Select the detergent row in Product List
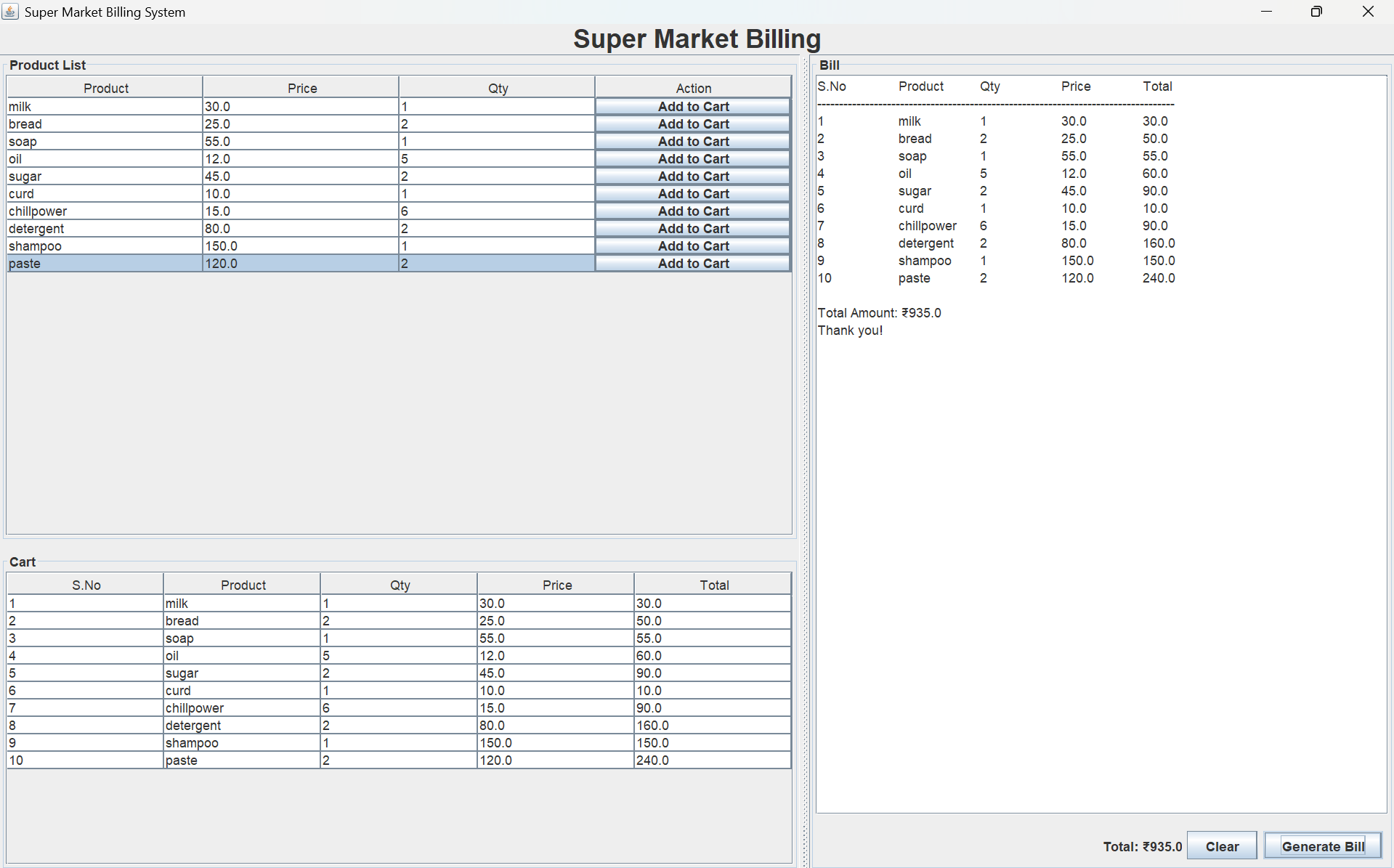Viewport: 1394px width, 868px height. (105, 229)
